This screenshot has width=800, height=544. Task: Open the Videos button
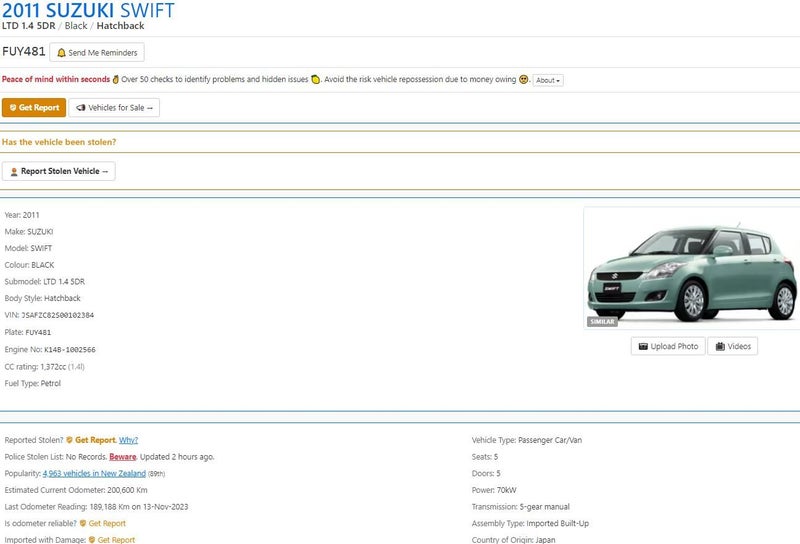(x=733, y=346)
